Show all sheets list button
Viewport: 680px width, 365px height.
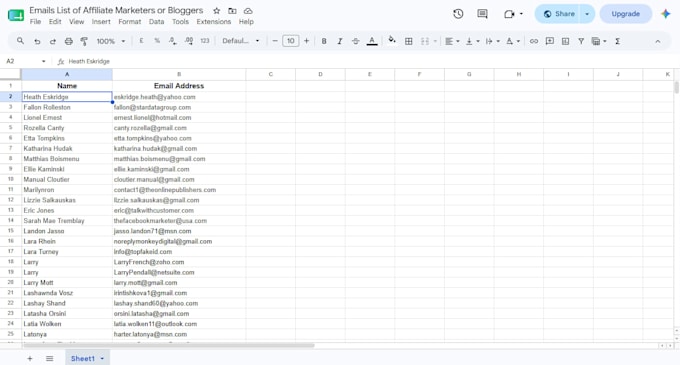coord(49,358)
